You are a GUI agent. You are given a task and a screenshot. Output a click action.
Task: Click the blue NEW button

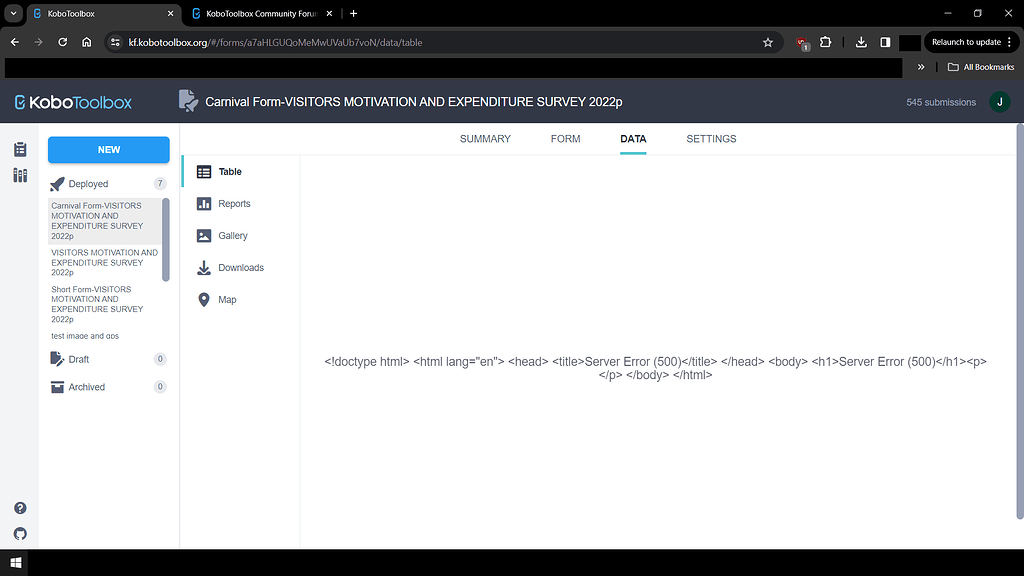(x=108, y=149)
